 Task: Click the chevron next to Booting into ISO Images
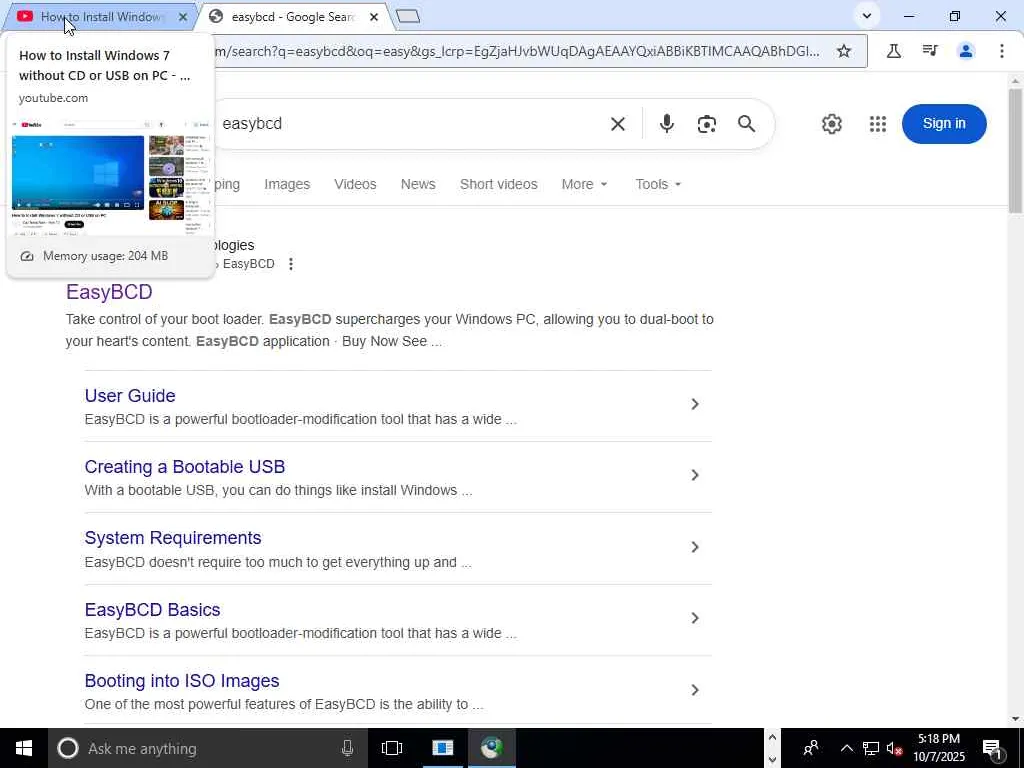(x=695, y=690)
